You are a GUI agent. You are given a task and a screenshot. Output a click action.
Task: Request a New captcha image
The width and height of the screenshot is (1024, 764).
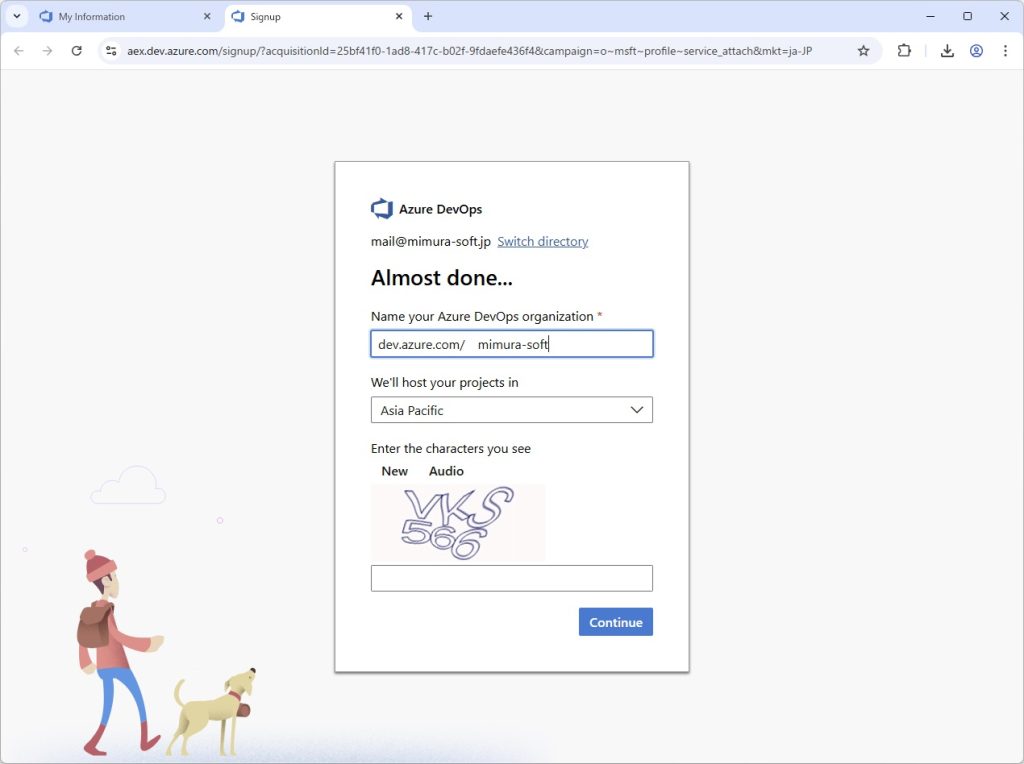(394, 471)
